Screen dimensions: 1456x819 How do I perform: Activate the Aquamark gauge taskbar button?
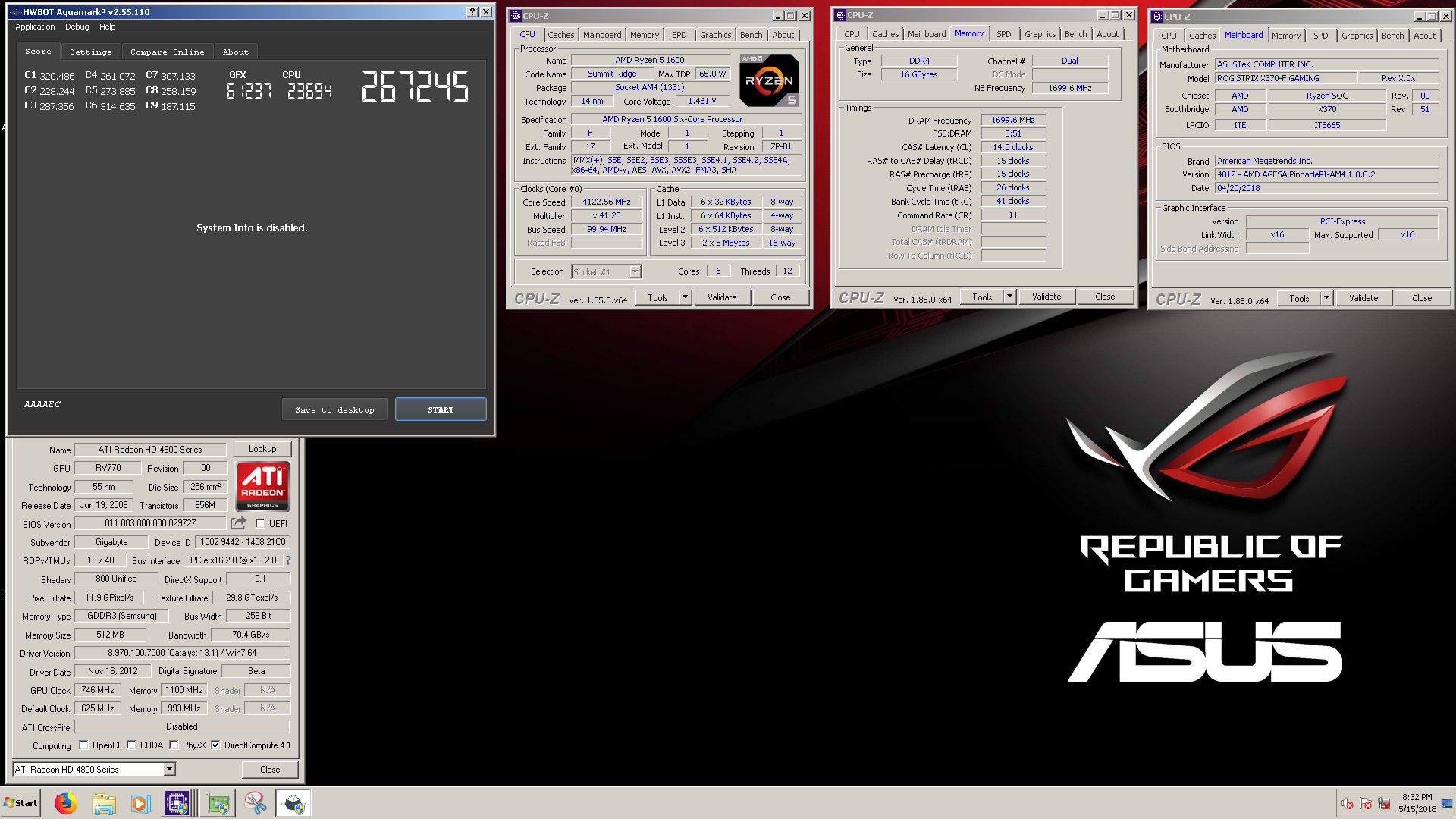[293, 803]
